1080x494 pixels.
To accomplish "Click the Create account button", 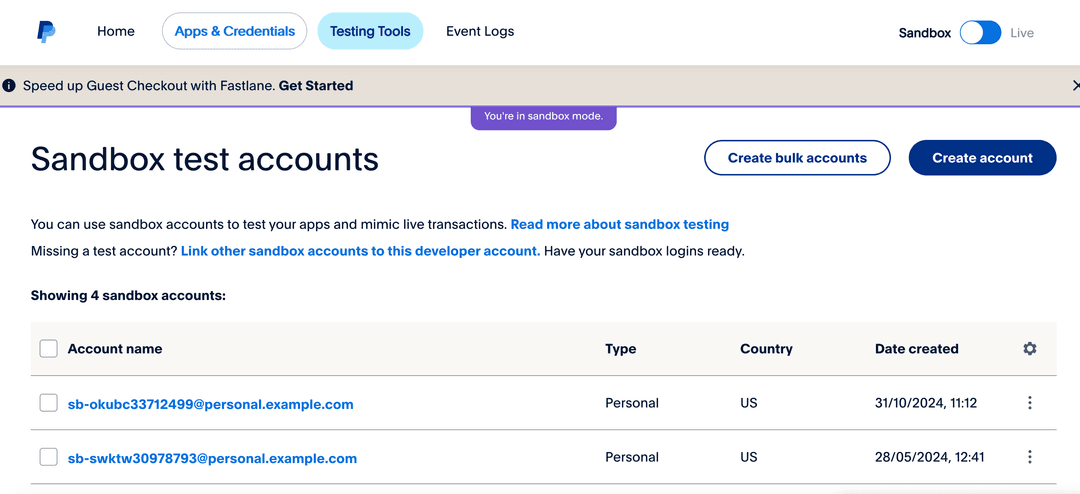I will tap(982, 158).
